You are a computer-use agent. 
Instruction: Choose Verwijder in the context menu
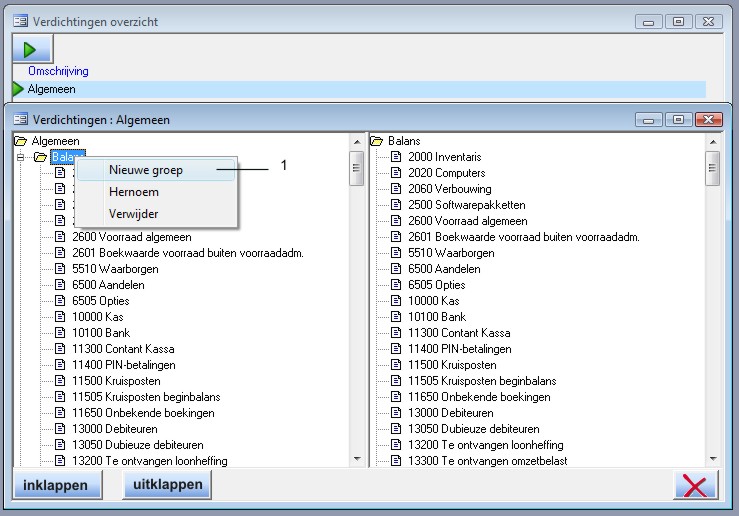click(134, 213)
